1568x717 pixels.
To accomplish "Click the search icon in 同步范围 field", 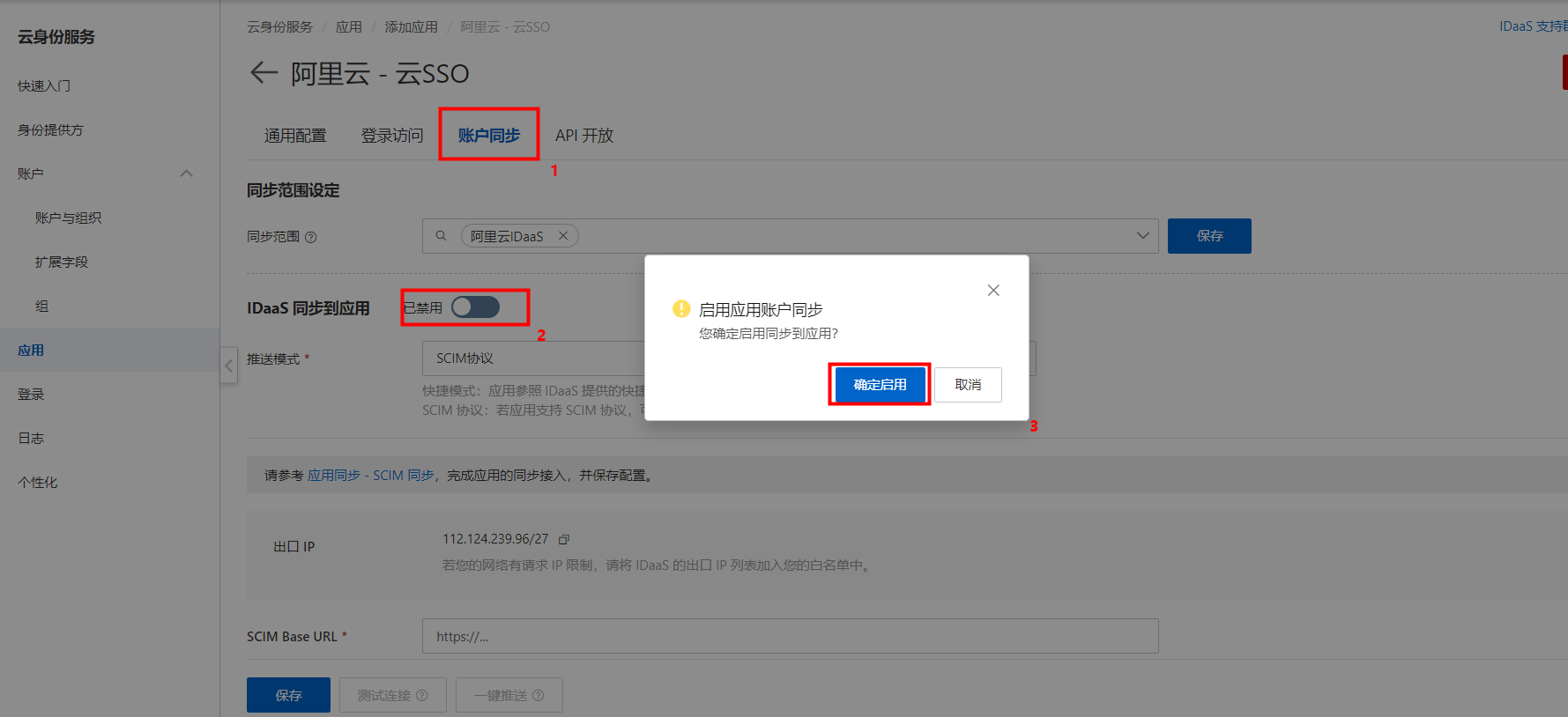I will 442,235.
